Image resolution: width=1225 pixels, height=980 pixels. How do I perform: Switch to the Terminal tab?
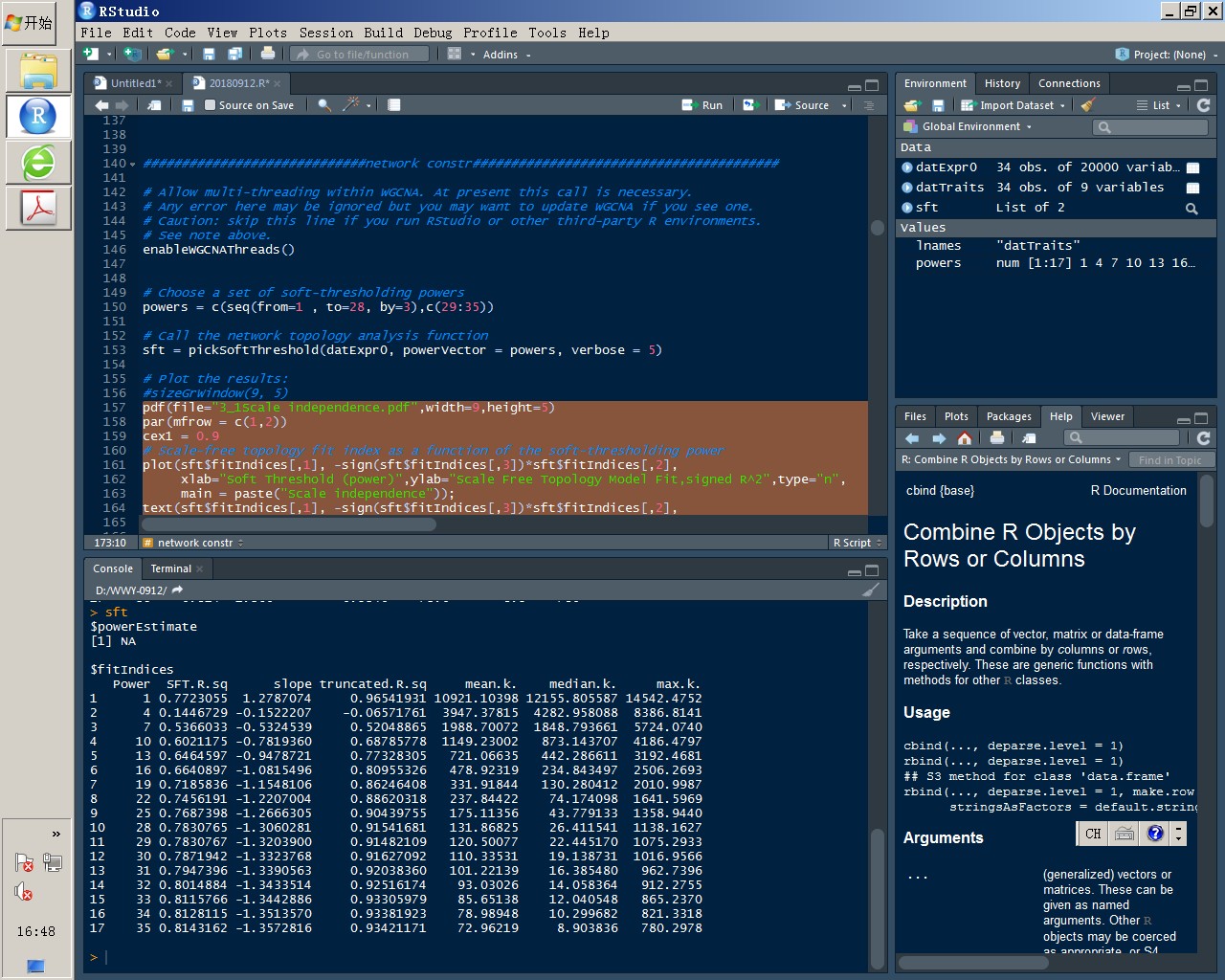coord(170,568)
